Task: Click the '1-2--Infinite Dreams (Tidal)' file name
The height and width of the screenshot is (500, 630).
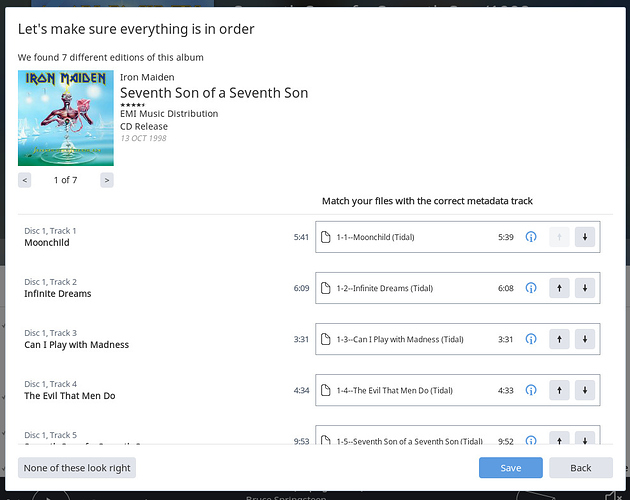Action: 385,288
